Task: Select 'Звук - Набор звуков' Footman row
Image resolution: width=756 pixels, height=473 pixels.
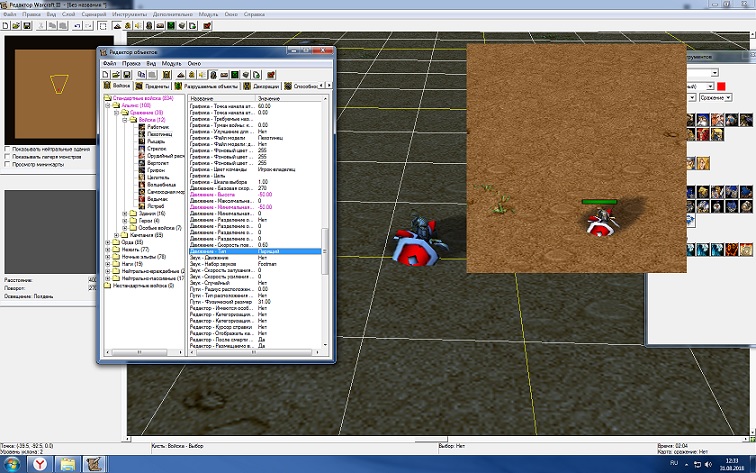Action: click(x=255, y=264)
